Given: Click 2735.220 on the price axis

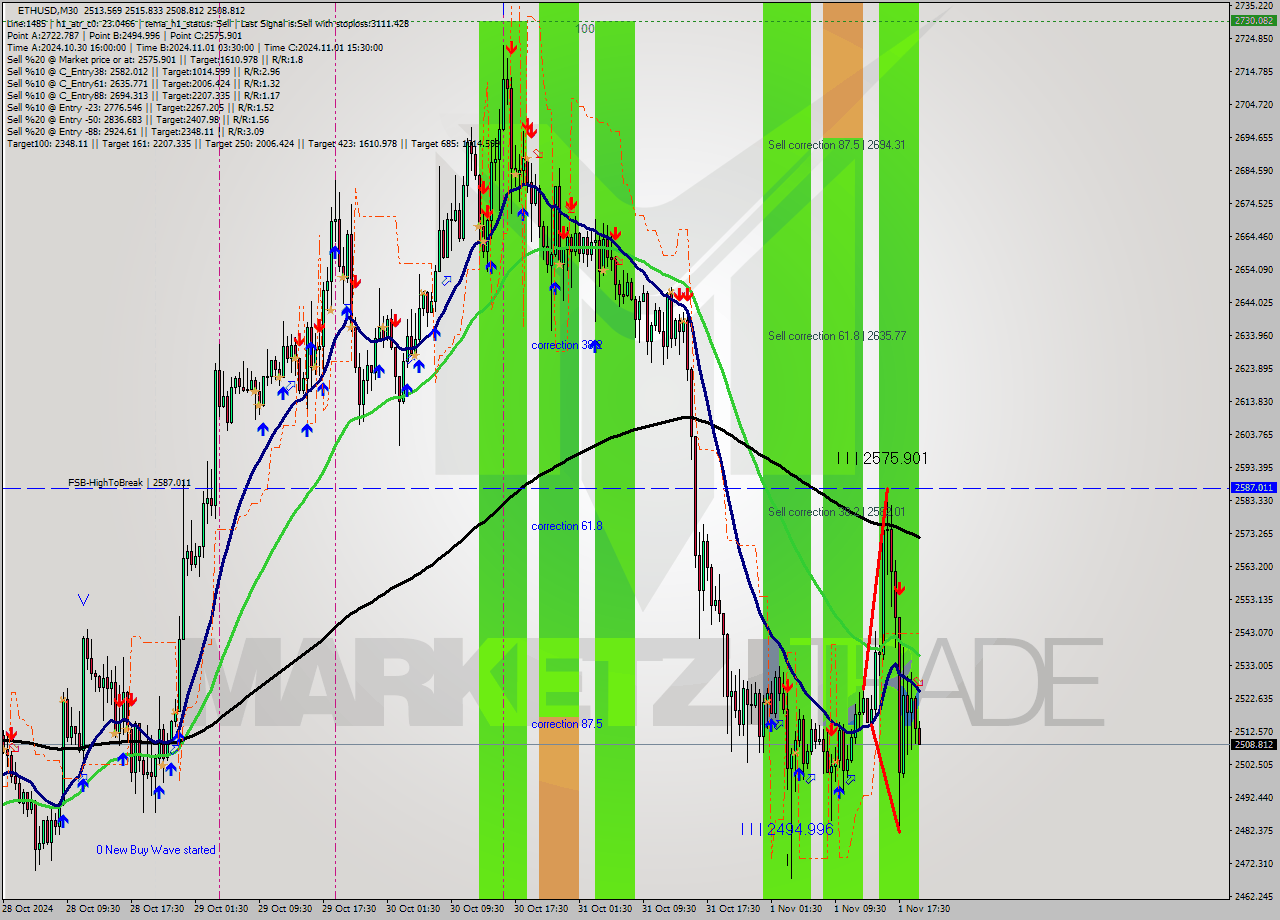Looking at the screenshot, I should point(1253,6).
